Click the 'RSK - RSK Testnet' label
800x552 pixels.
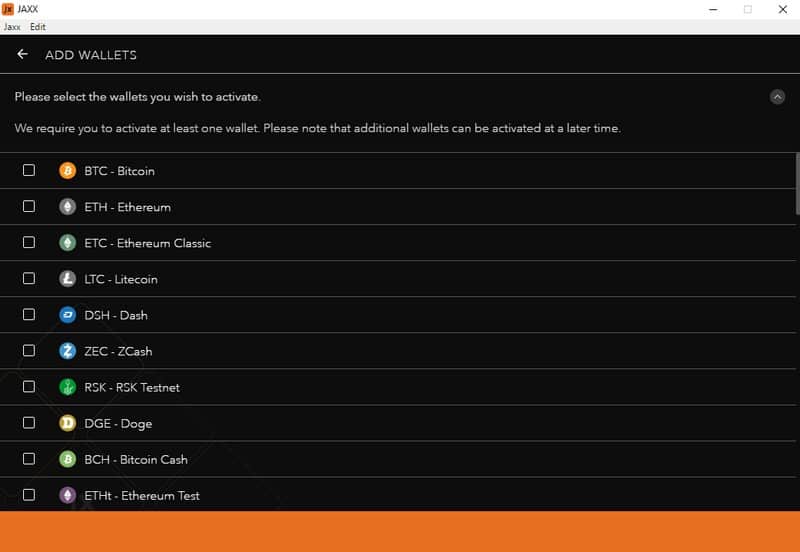(132, 388)
